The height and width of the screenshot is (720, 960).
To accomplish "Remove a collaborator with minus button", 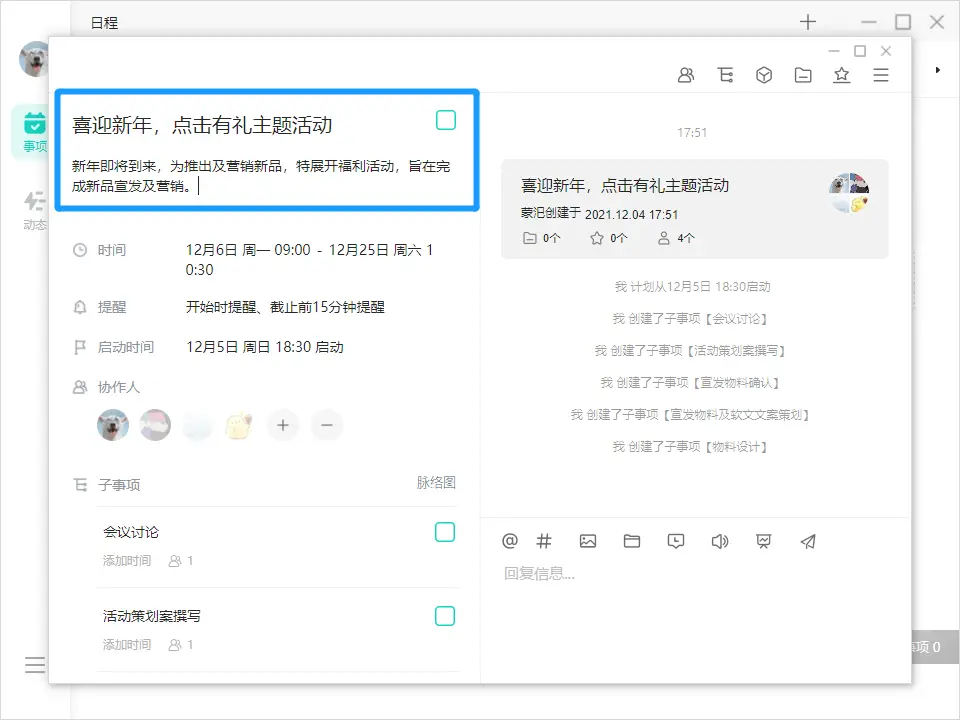I will (x=327, y=425).
